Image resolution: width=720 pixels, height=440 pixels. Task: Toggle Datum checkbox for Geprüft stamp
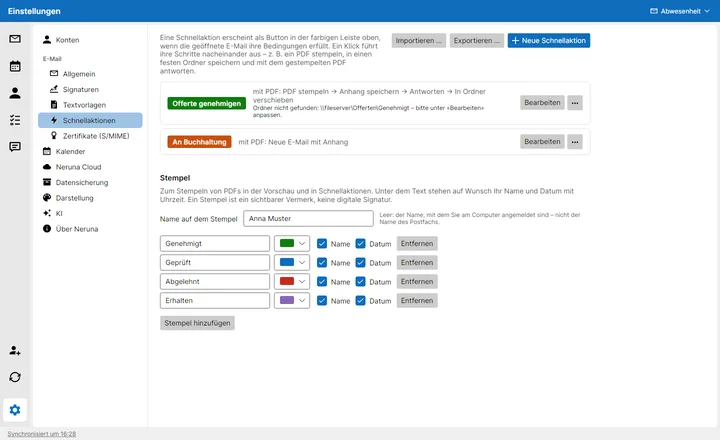(360, 262)
